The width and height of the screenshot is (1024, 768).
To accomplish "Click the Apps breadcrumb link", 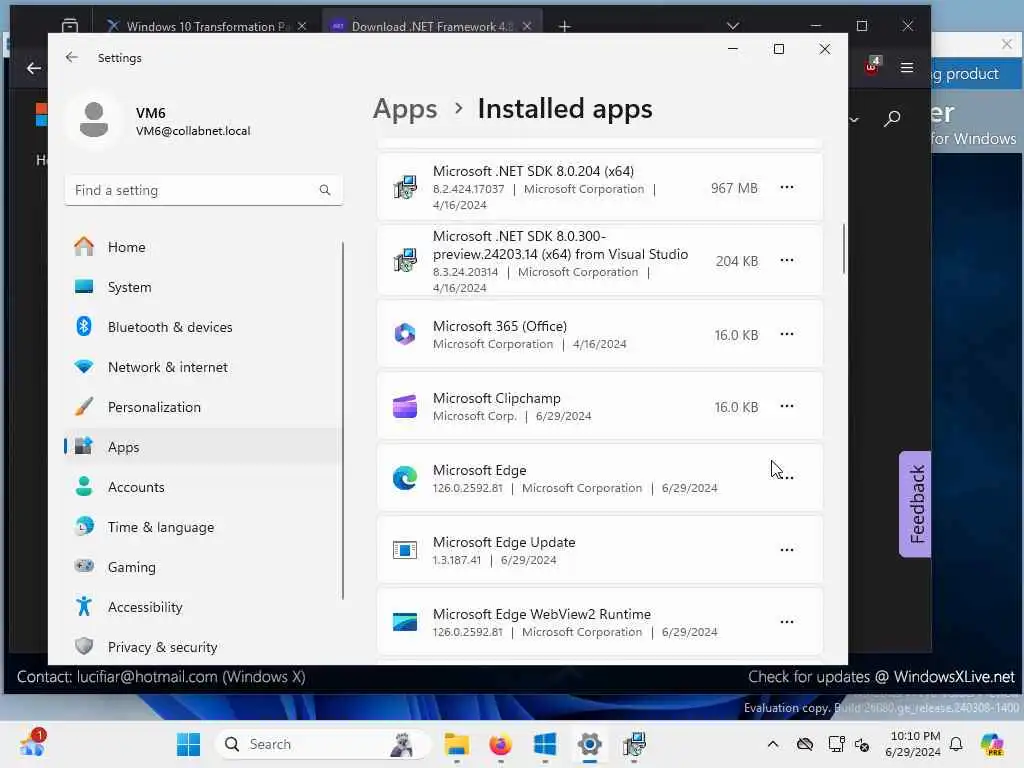I will (x=405, y=109).
